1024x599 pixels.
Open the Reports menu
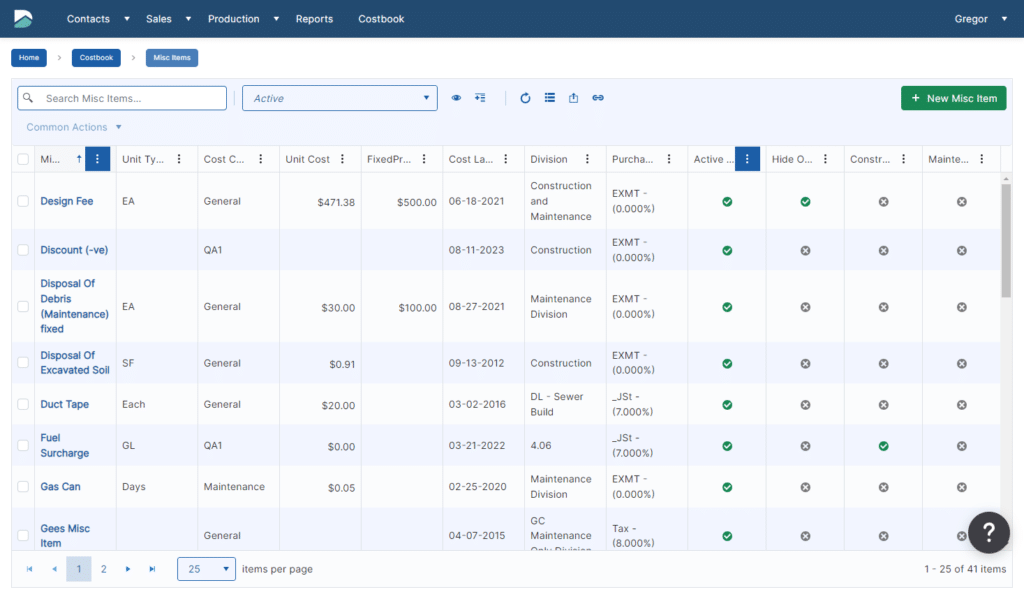coord(314,19)
